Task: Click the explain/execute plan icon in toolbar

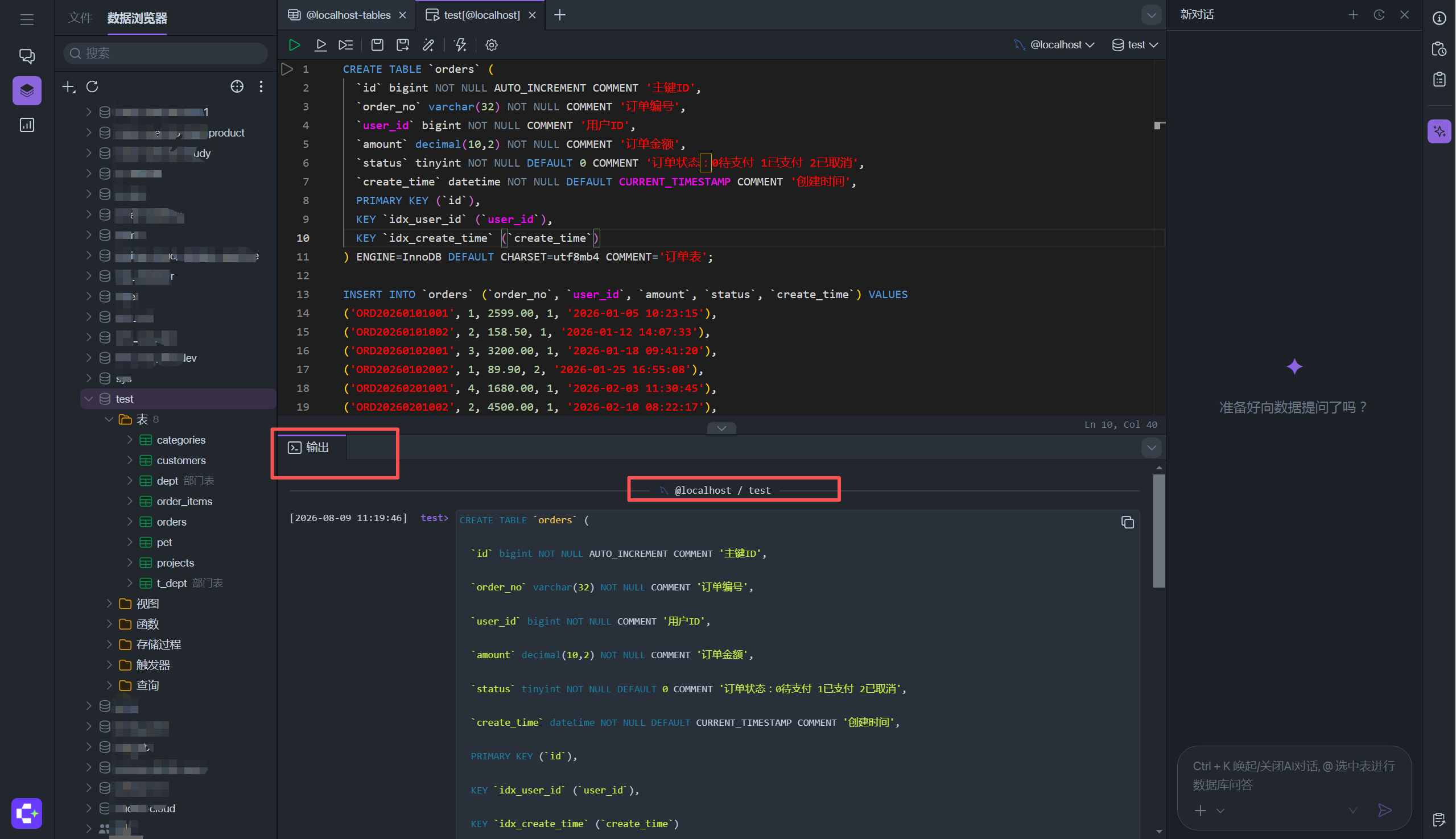Action: pyautogui.click(x=346, y=45)
